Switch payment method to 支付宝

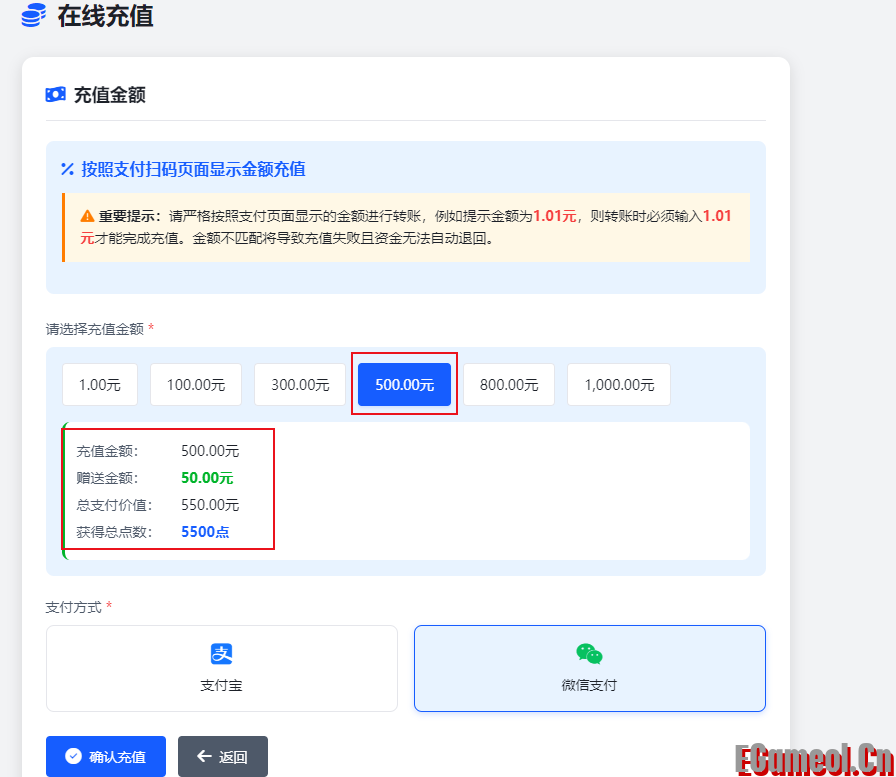222,668
